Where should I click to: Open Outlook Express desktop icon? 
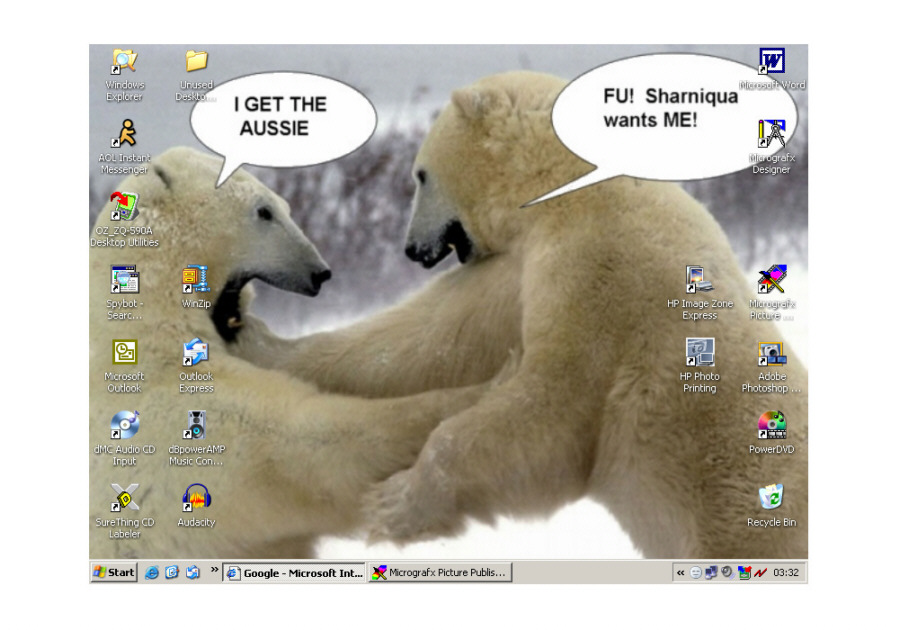(x=196, y=353)
